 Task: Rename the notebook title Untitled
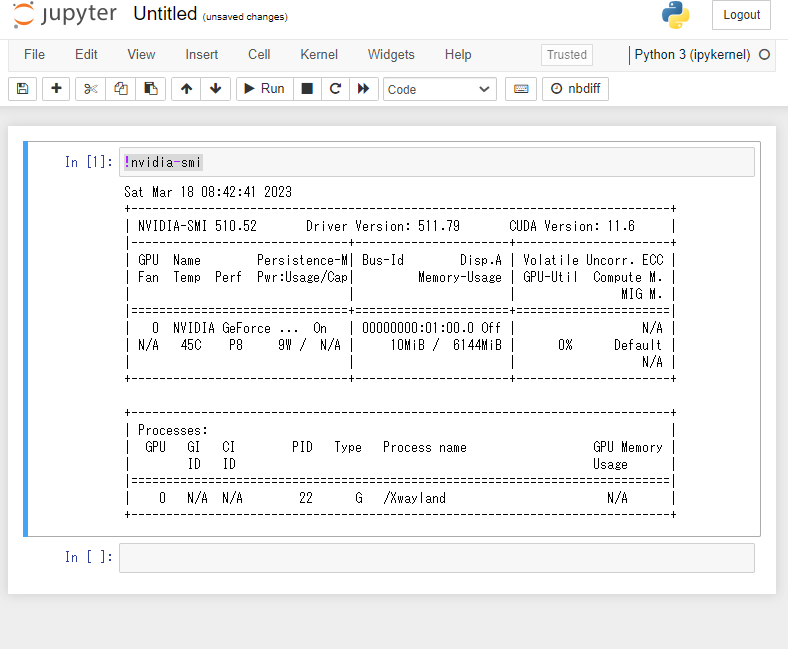tap(165, 14)
